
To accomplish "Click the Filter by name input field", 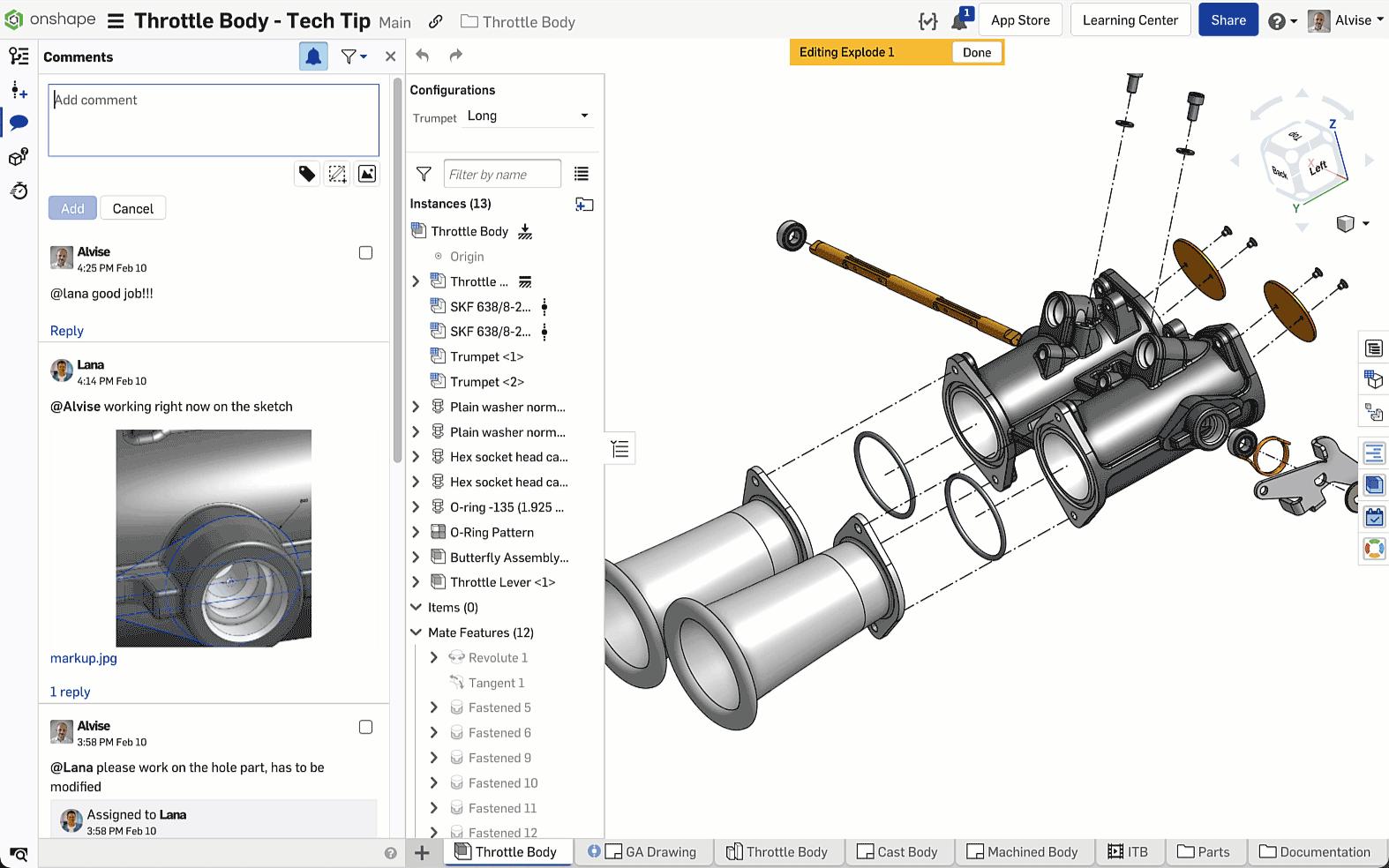I will pyautogui.click(x=501, y=175).
